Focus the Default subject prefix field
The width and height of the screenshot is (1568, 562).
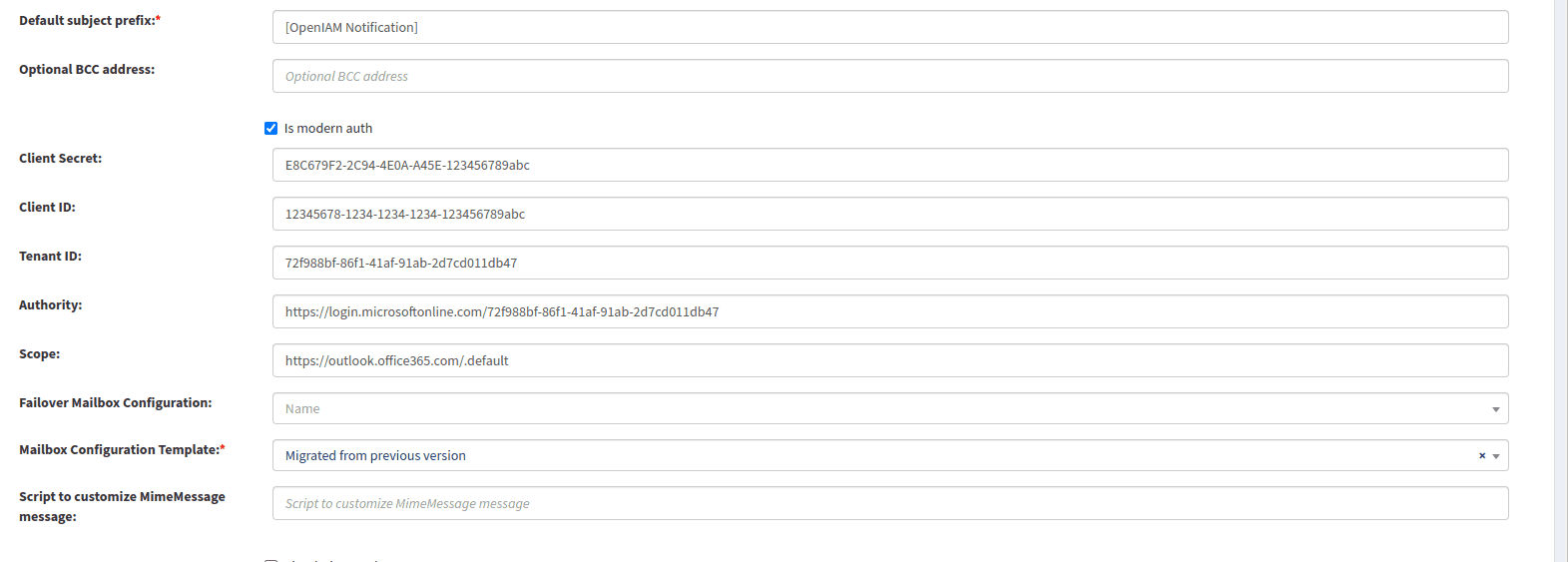click(x=890, y=27)
